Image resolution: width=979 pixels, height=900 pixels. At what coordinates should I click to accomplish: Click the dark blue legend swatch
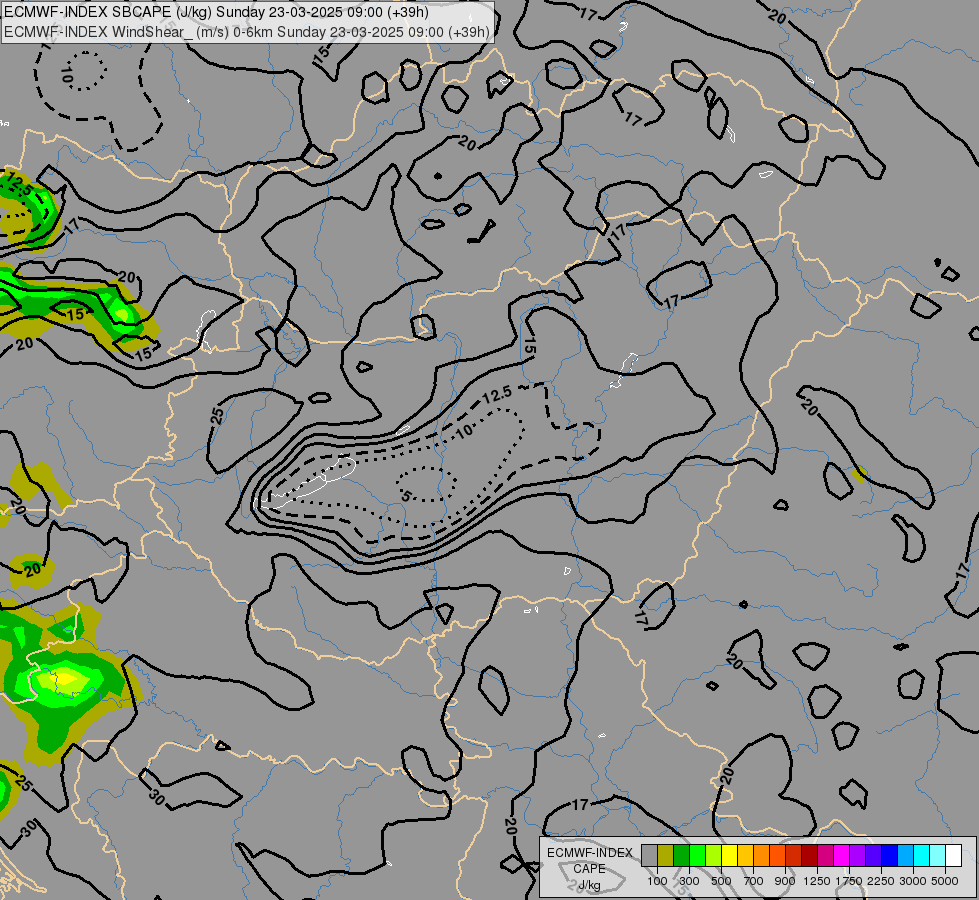coord(890,856)
